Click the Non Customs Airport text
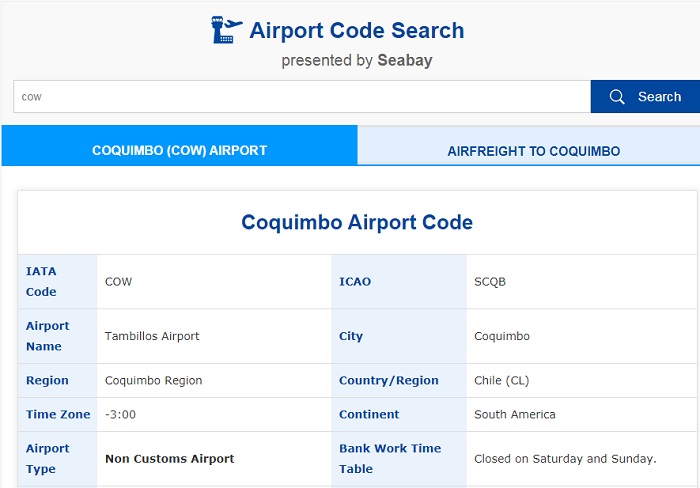Image resolution: width=700 pixels, height=488 pixels. (x=170, y=459)
